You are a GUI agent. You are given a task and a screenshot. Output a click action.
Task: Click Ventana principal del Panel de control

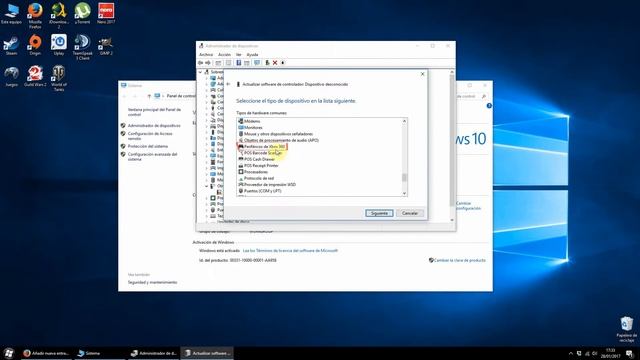coord(154,112)
